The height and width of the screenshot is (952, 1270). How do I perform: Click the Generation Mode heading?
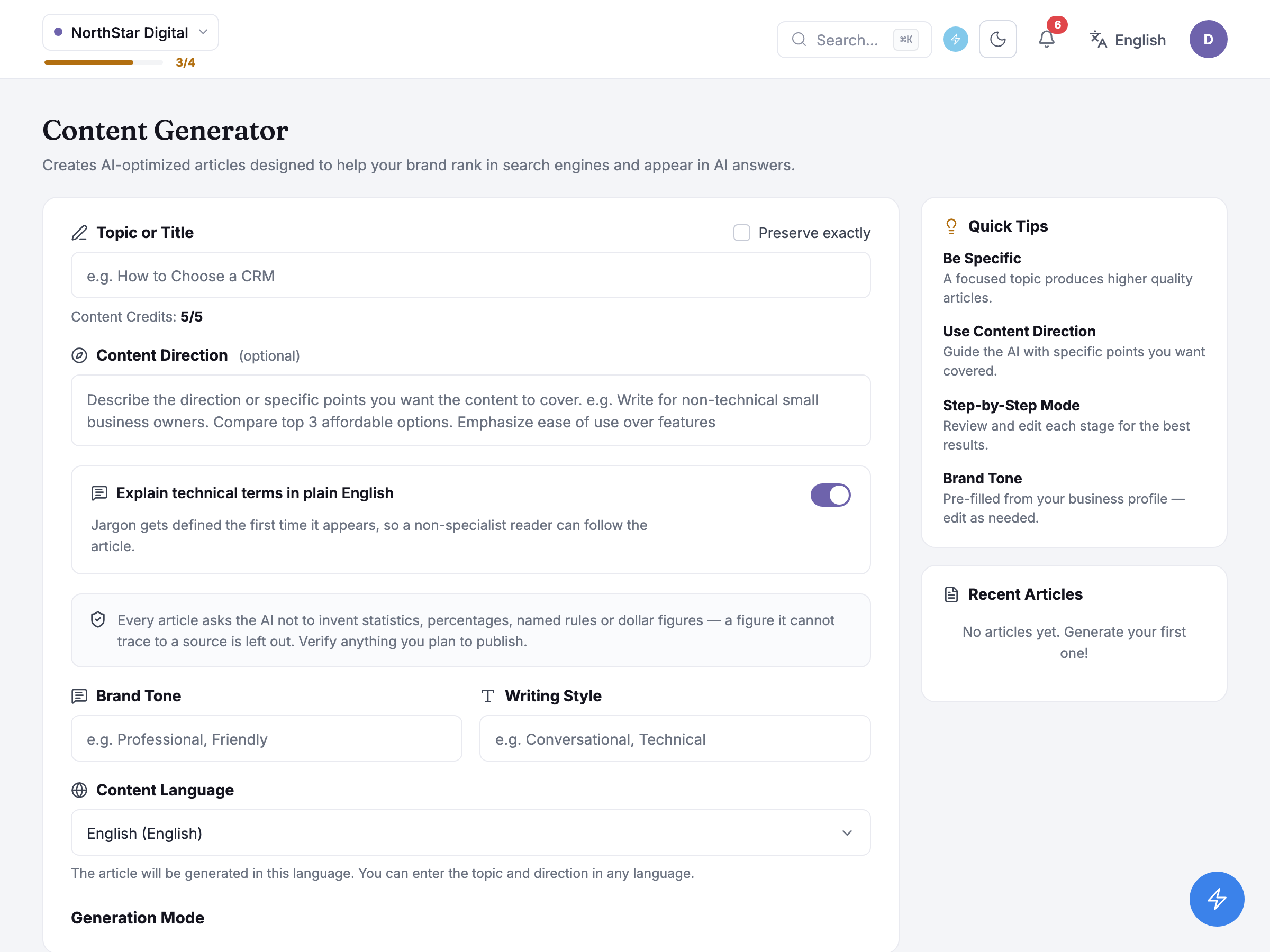tap(137, 918)
